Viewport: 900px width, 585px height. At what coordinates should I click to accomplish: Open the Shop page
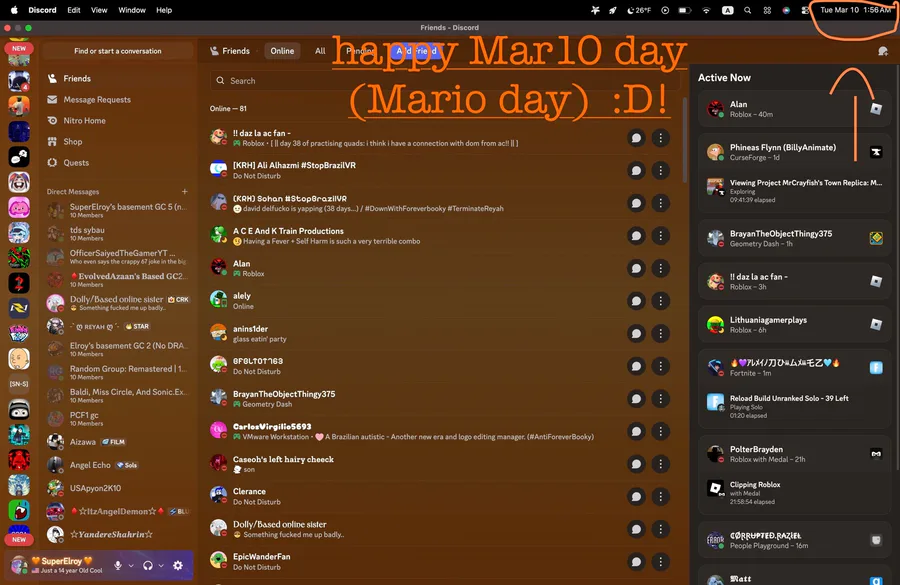click(x=118, y=141)
